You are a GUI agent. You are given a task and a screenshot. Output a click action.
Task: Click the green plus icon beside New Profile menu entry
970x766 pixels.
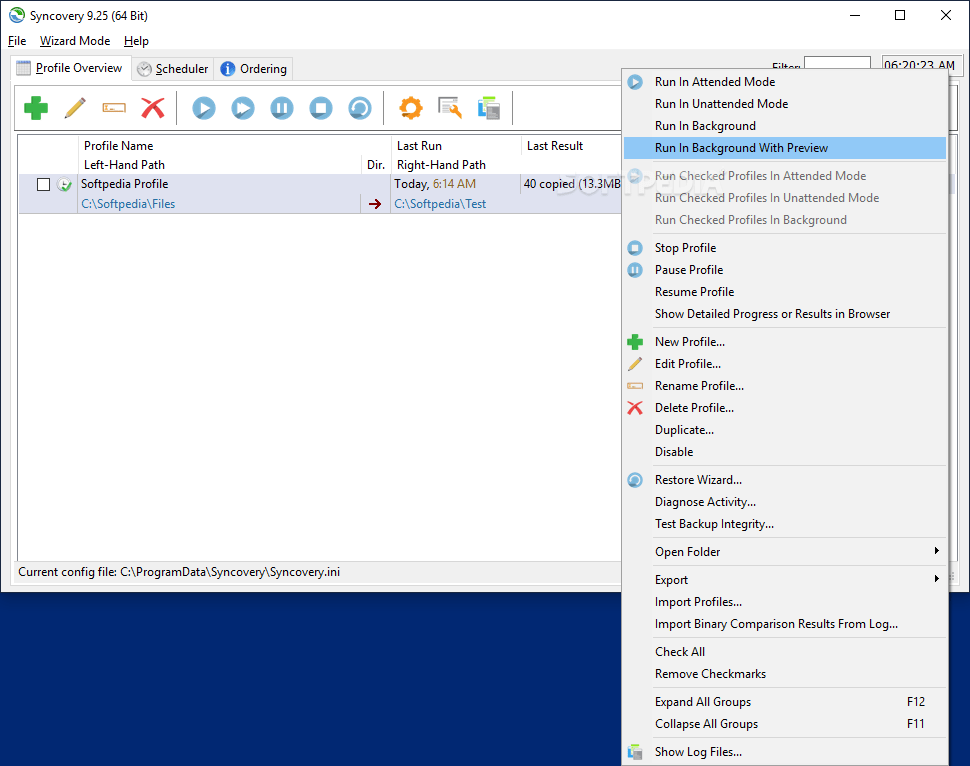click(x=635, y=342)
